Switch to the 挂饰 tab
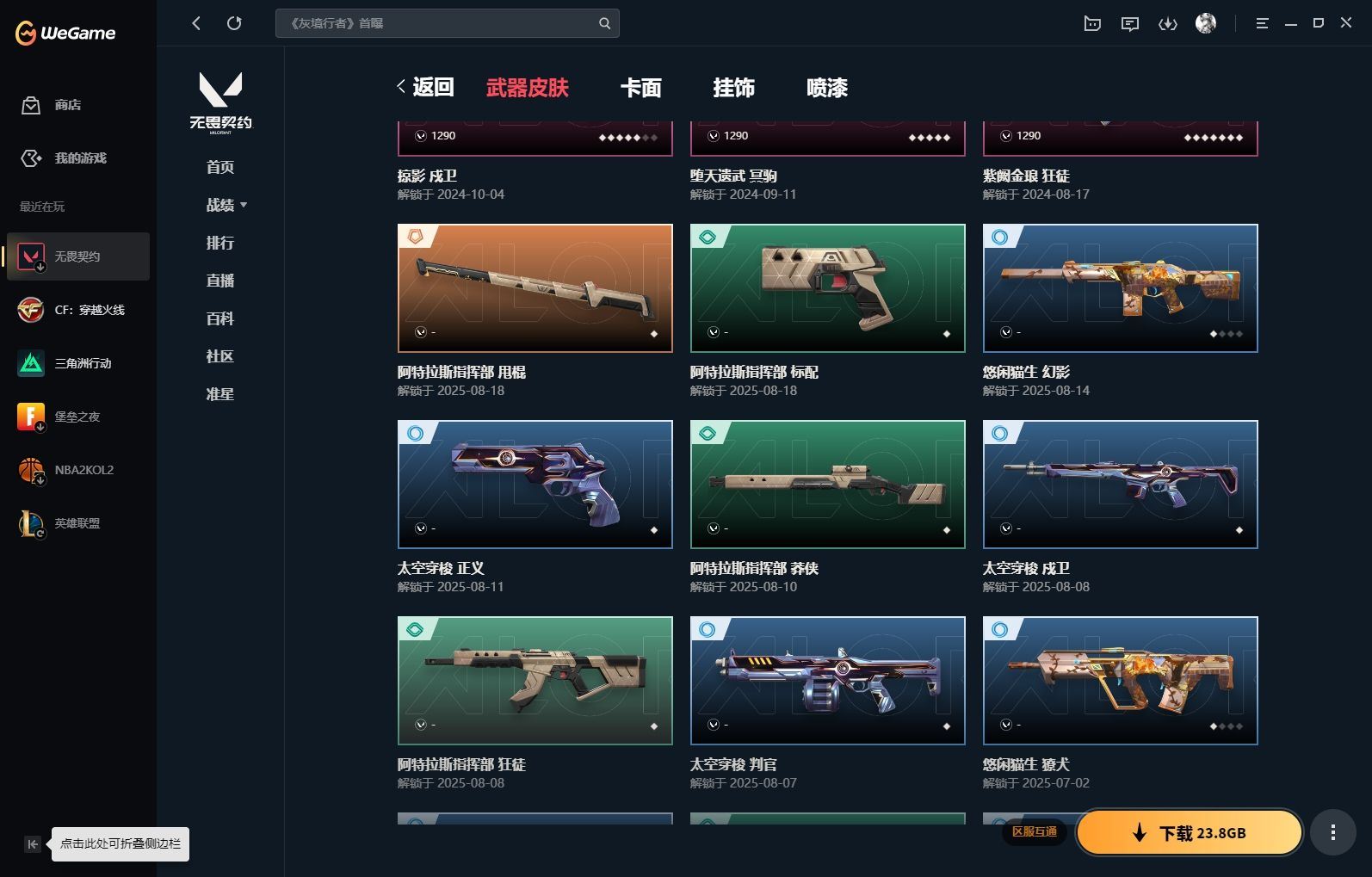 (x=734, y=88)
